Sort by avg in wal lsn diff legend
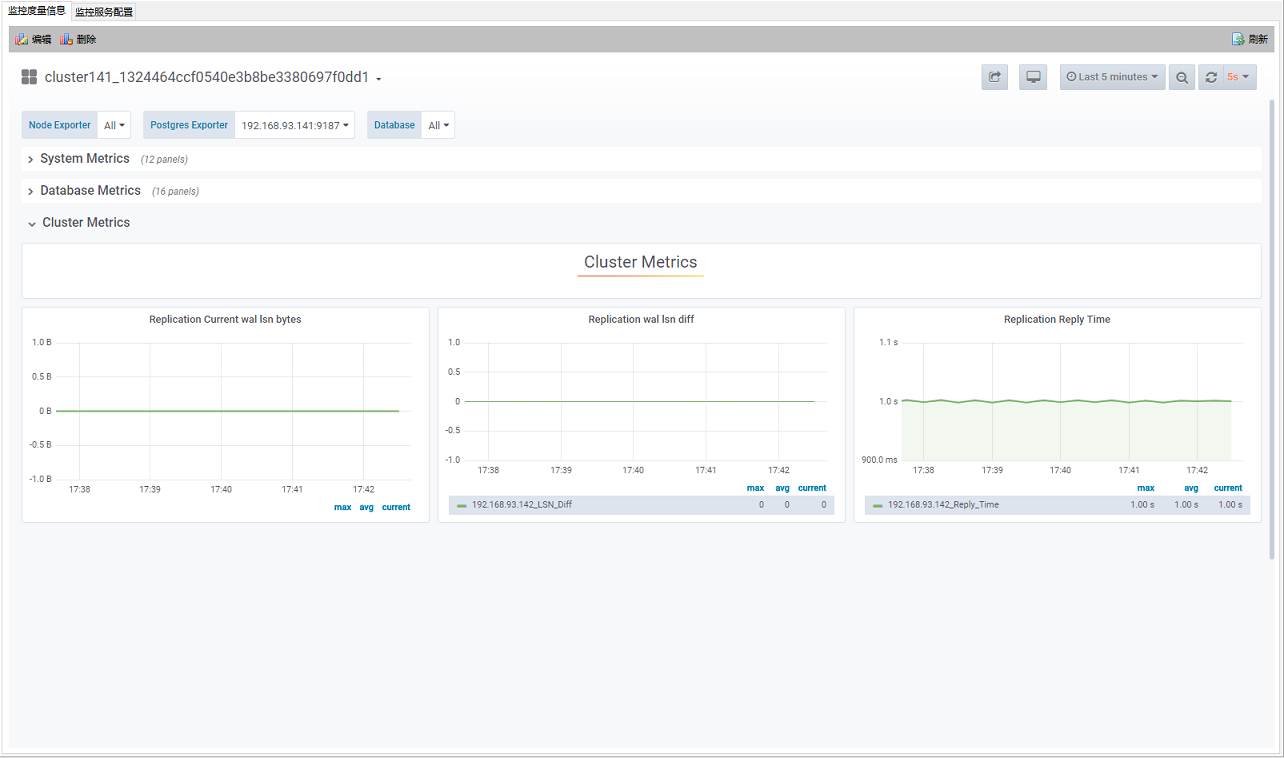Image resolution: width=1284 pixels, height=758 pixels. [783, 488]
